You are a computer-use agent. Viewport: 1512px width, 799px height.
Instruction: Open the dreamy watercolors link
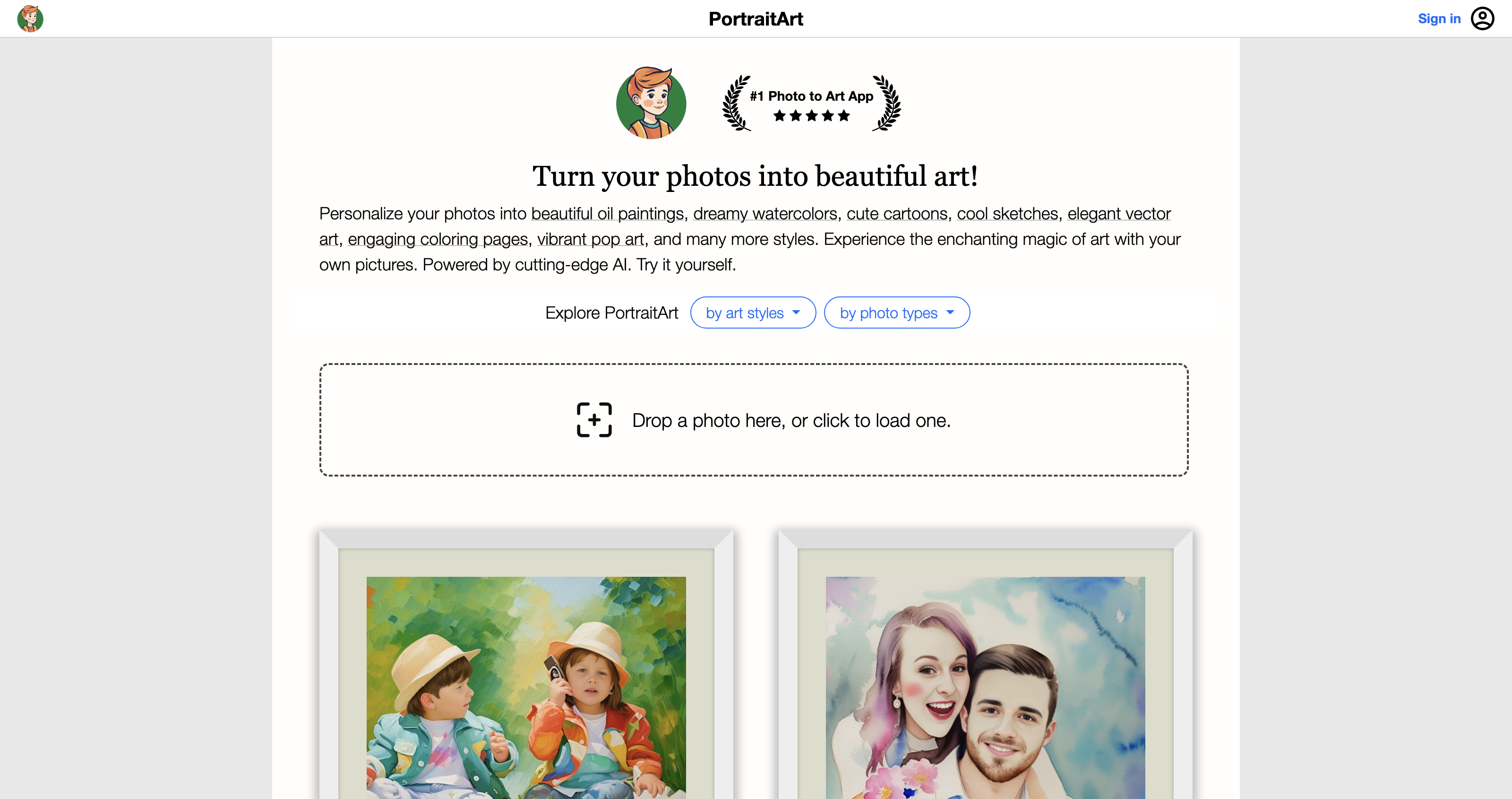[x=765, y=213]
